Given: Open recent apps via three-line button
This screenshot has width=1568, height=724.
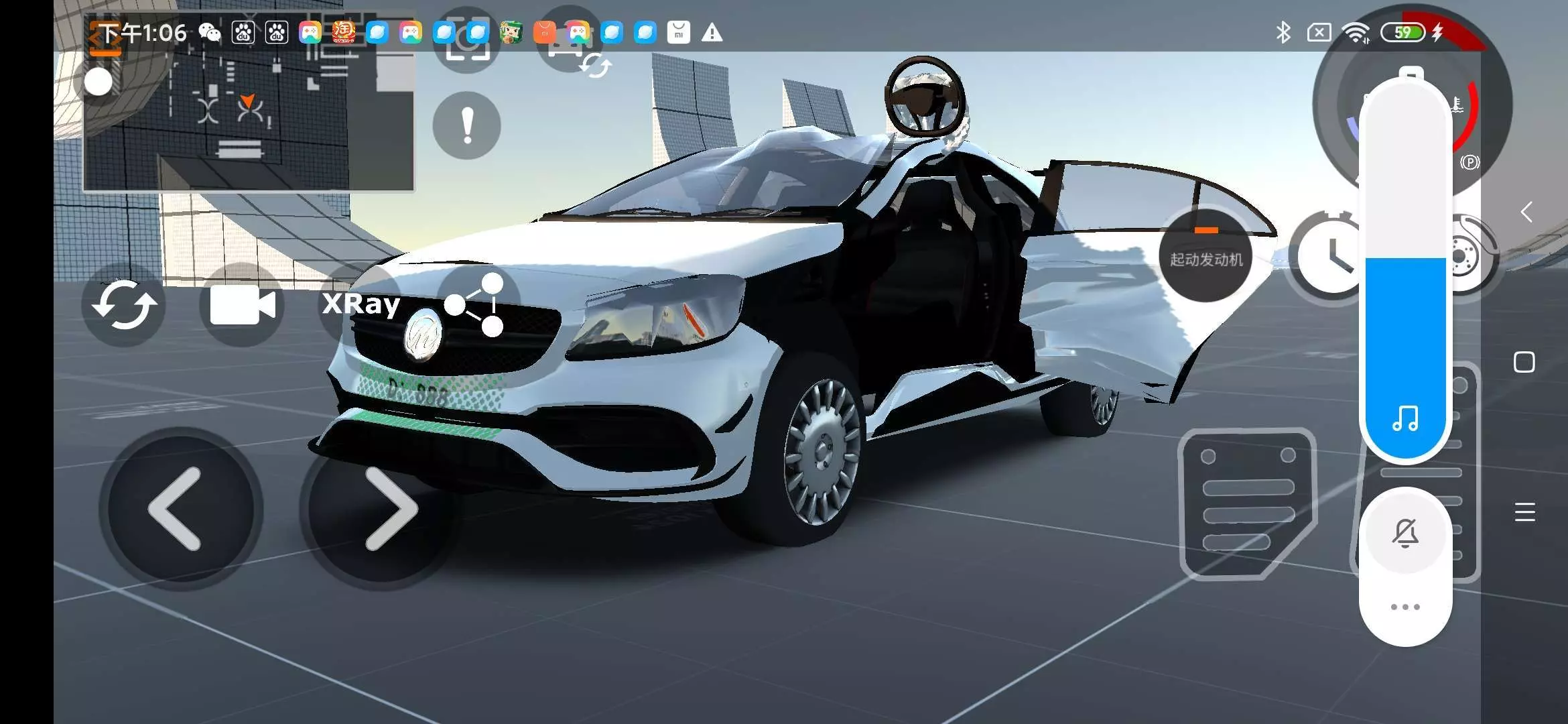Looking at the screenshot, I should [1524, 512].
